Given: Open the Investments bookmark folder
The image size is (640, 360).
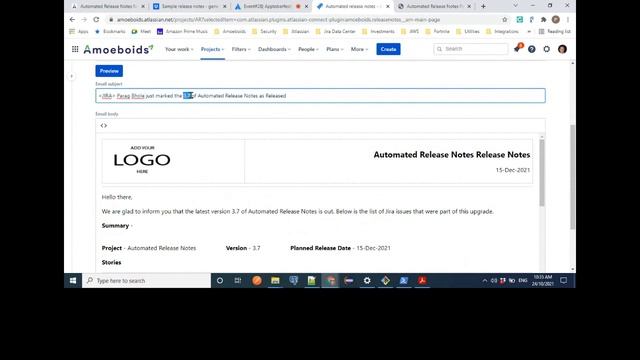Looking at the screenshot, I should 378,31.
